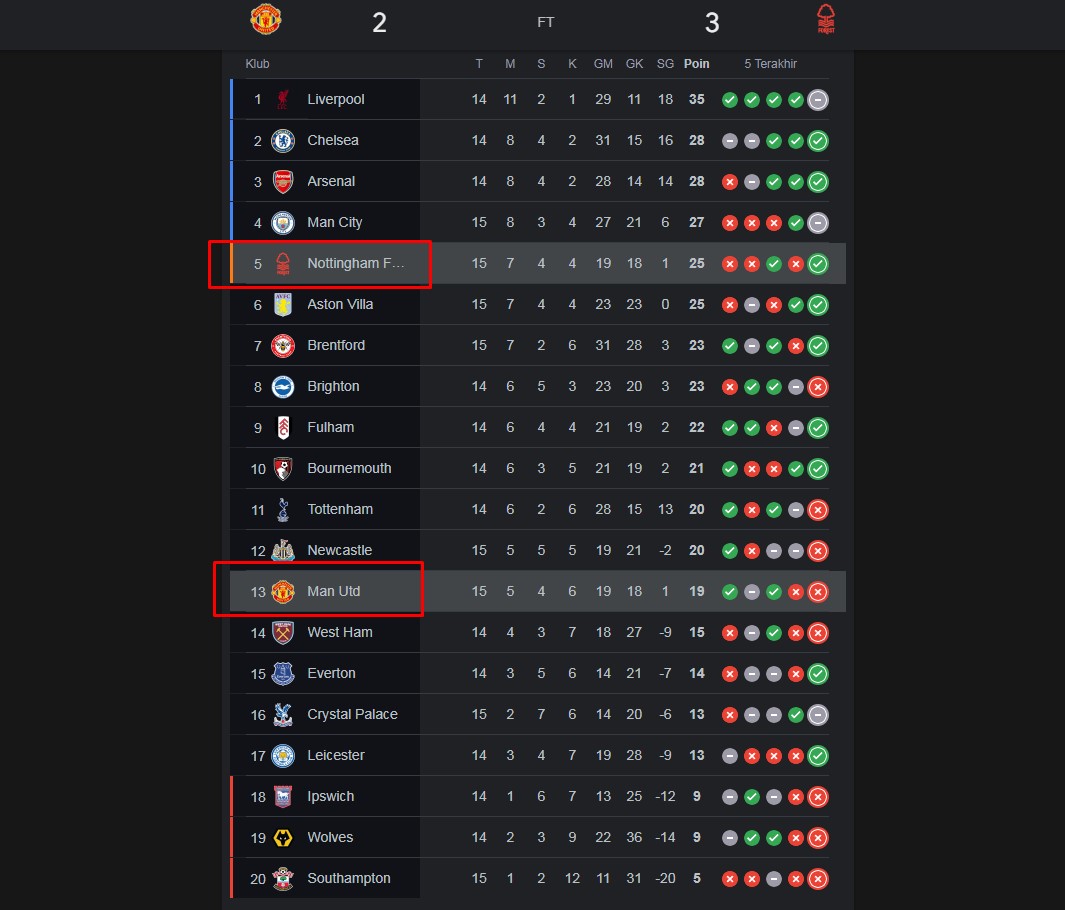Click the Arsenal club crest icon
The image size is (1065, 910).
pos(283,181)
